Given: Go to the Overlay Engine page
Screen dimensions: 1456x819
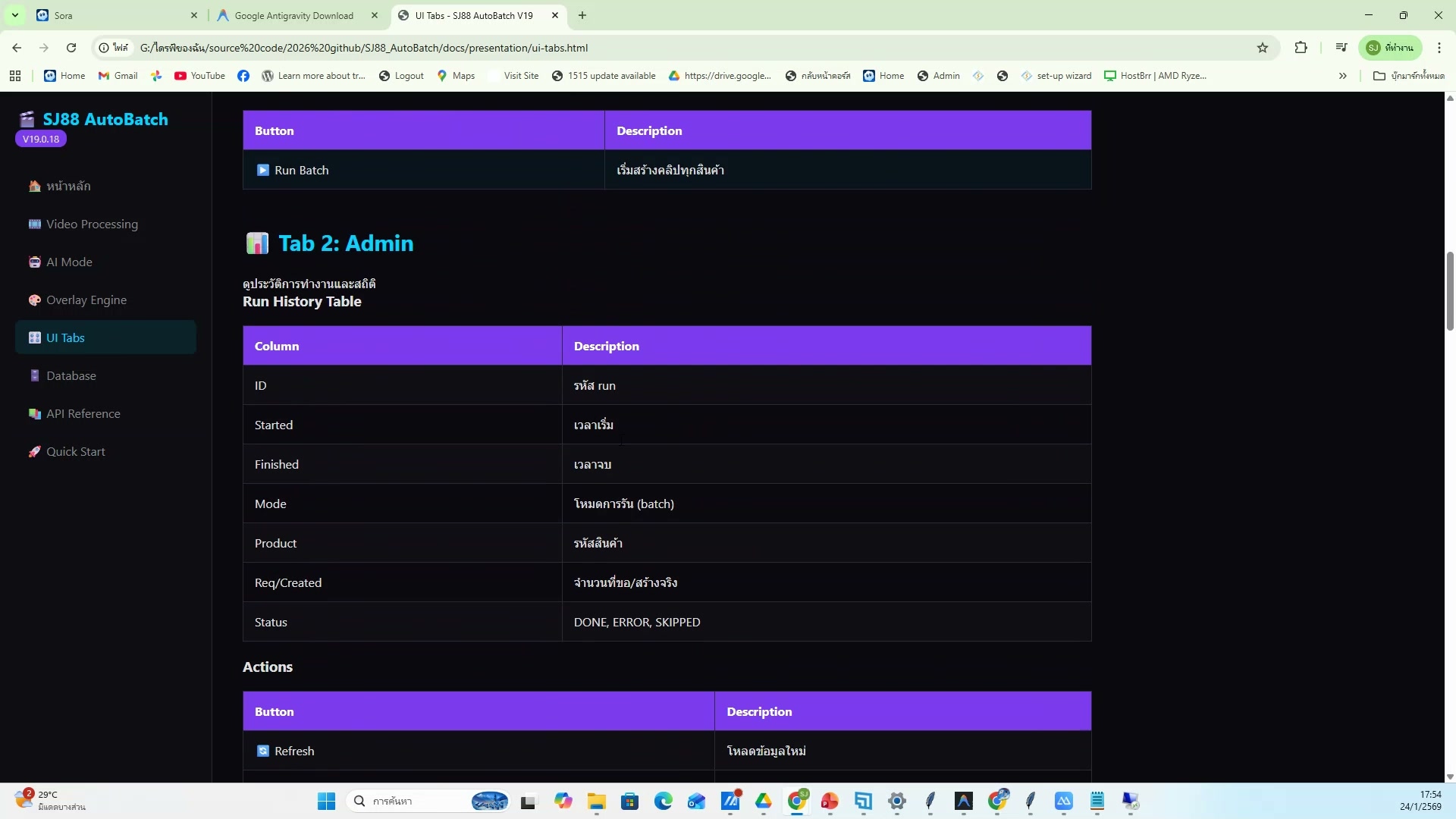Looking at the screenshot, I should tap(86, 300).
